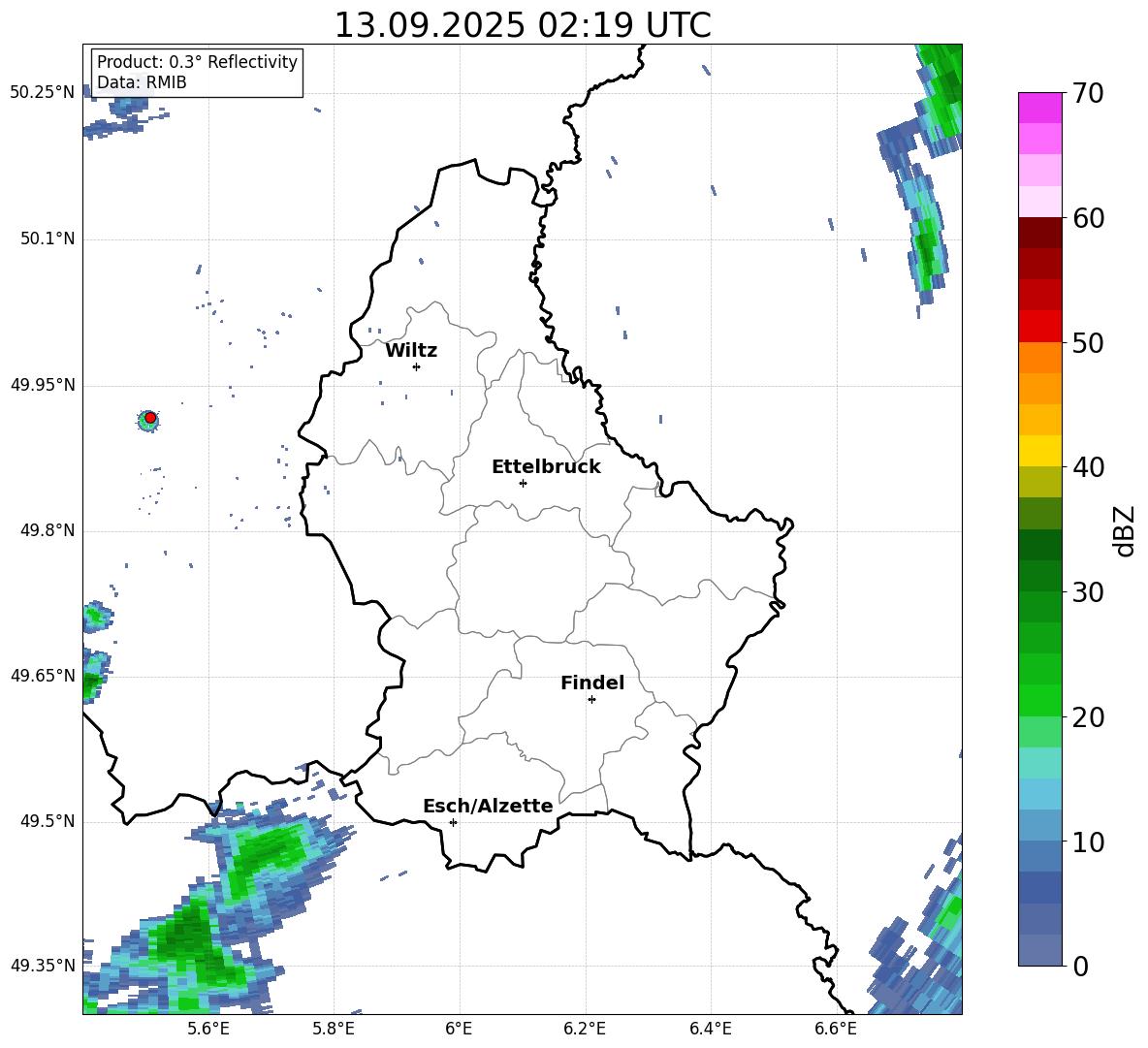Click the 60 tick on the colorbar
The width and height of the screenshot is (1148, 1048).
(x=1088, y=218)
